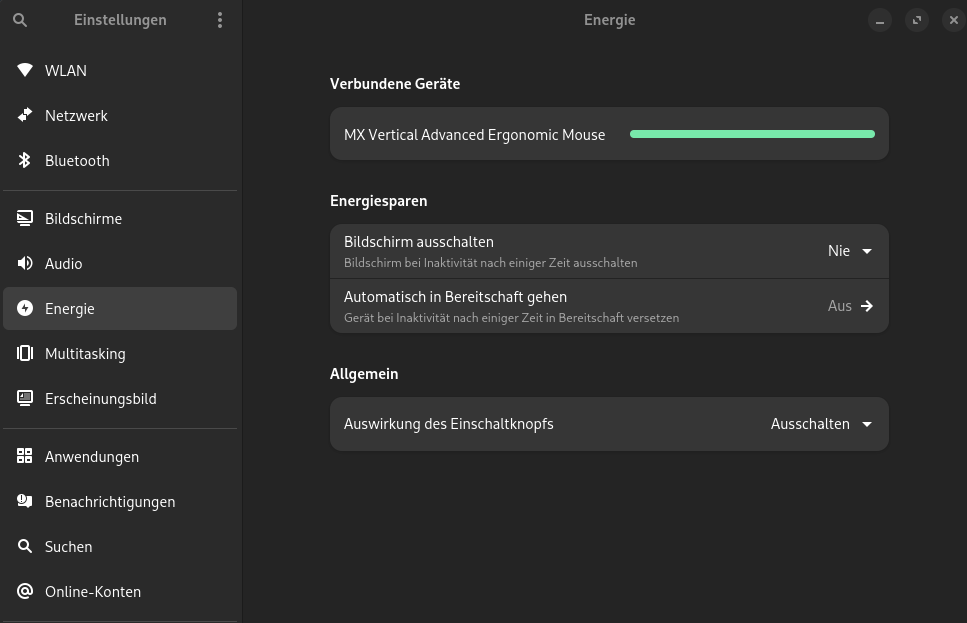Go to Erscheinungsbild settings
Viewport: 967px width, 623px height.
100,398
